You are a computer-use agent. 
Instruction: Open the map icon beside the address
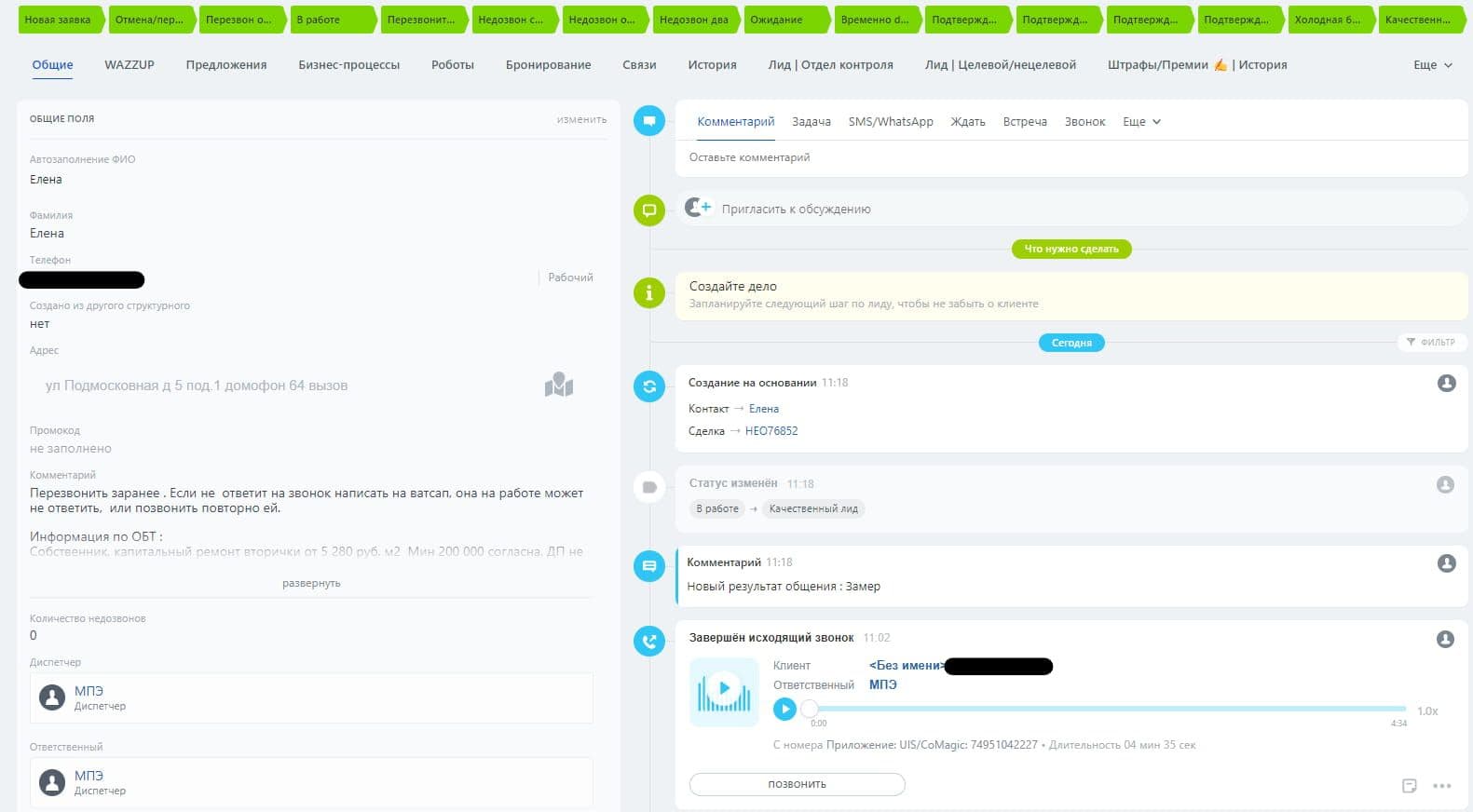[559, 385]
